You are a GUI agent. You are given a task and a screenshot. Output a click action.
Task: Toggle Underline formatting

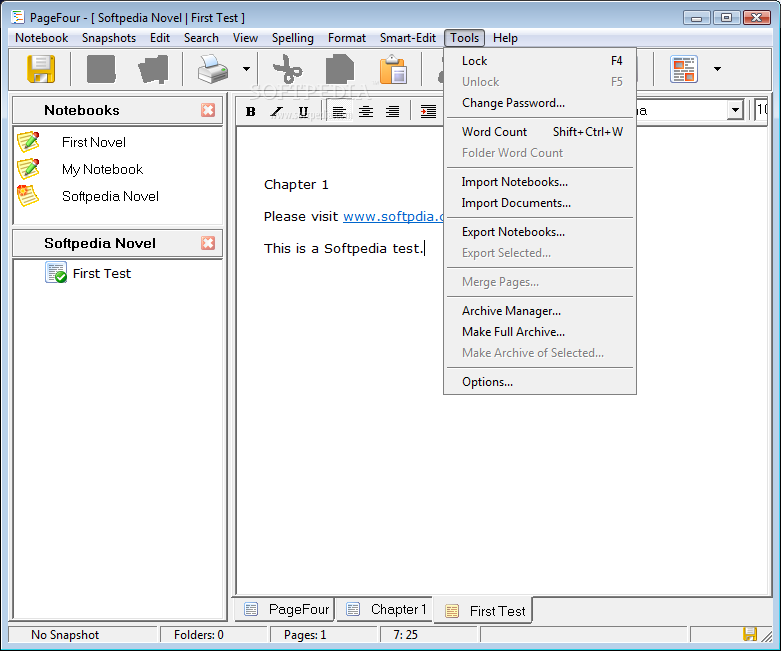click(x=303, y=111)
